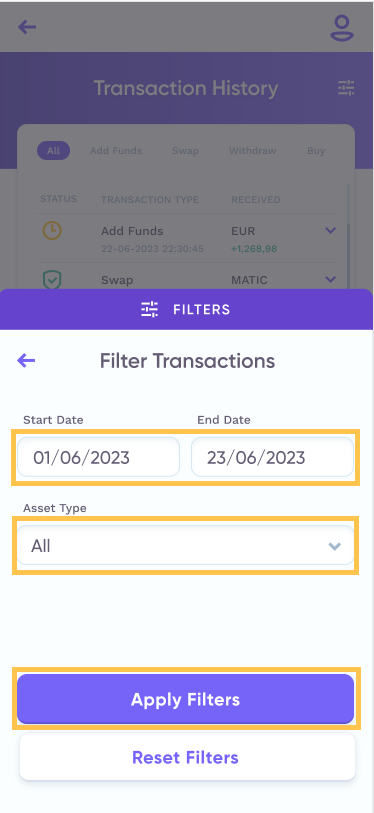Open the Asset Type dropdown
This screenshot has width=374, height=813.
pos(186,545)
